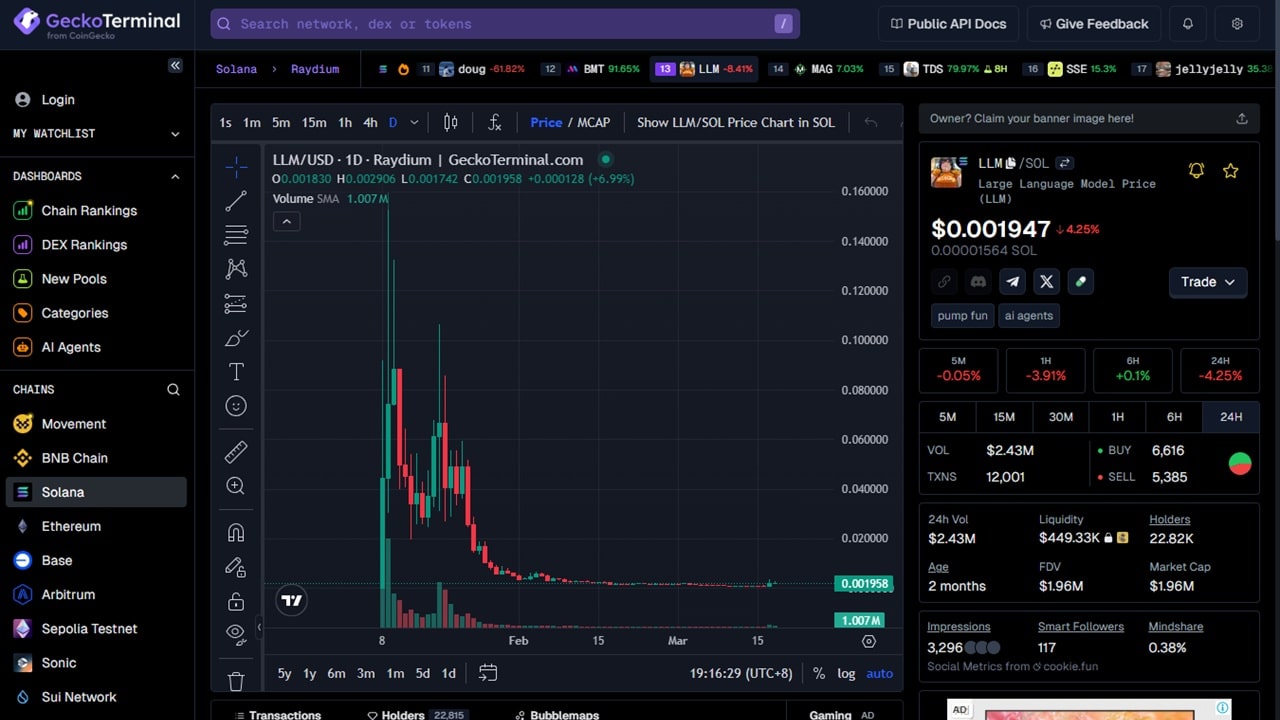The image size is (1280, 720).
Task: Click the Raydium breadcrumb link
Action: tap(315, 69)
